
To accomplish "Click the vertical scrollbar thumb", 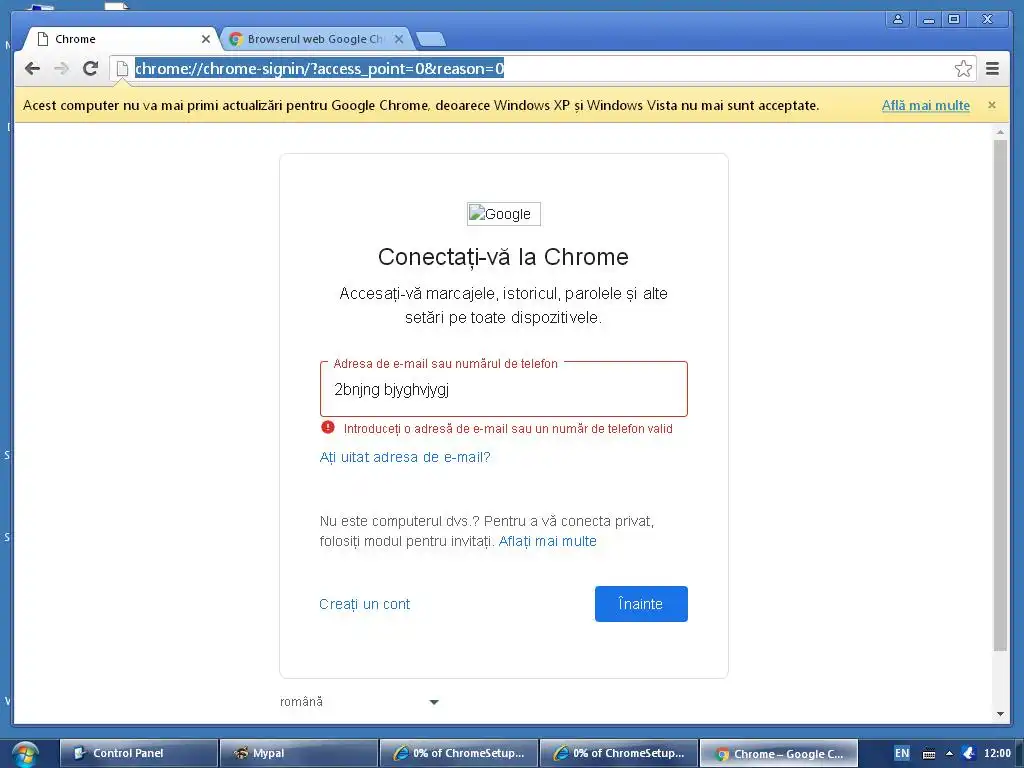I will [1000, 395].
